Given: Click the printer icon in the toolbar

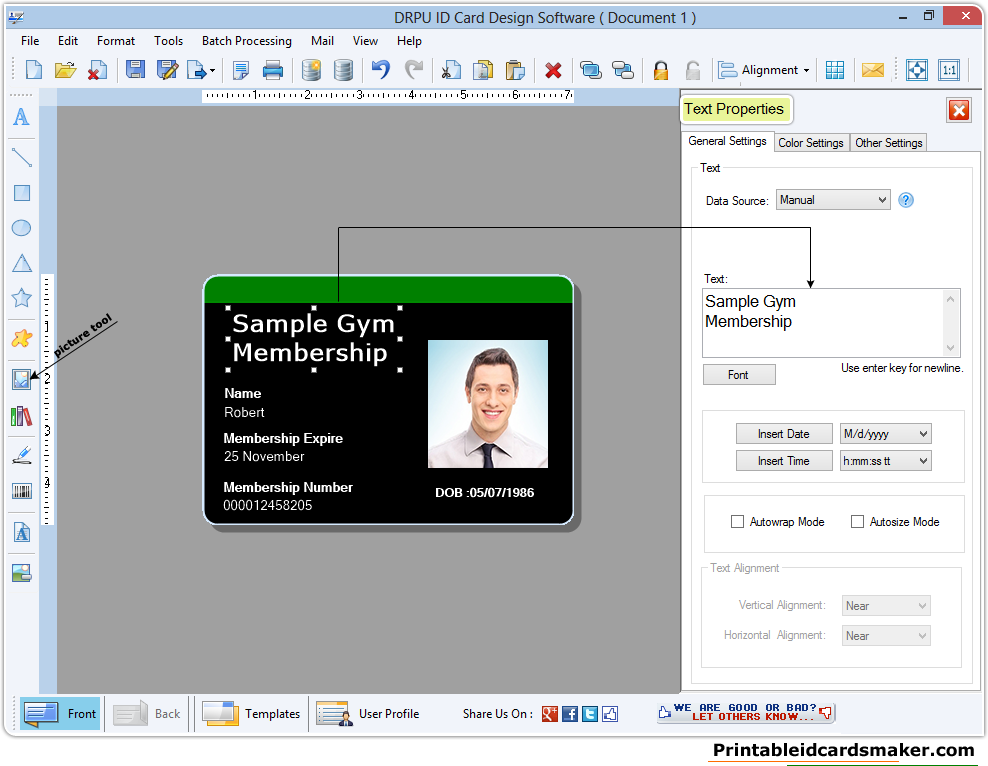Looking at the screenshot, I should [x=272, y=70].
